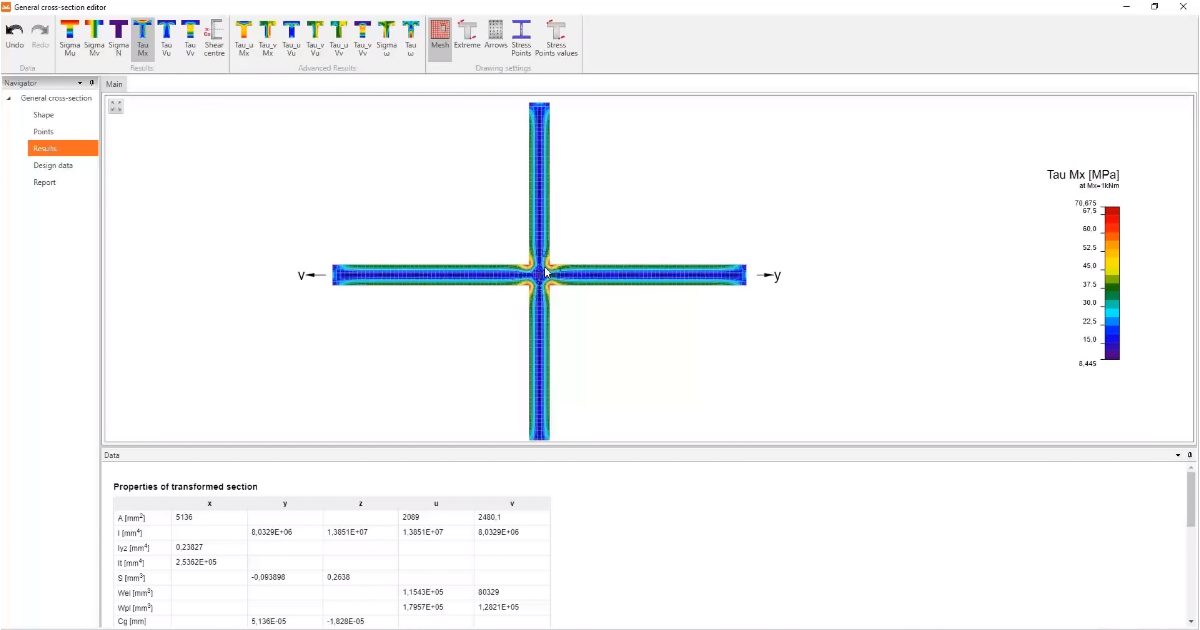The width and height of the screenshot is (1200, 630).
Task: Zoom to fit drawing in view
Action: [x=116, y=106]
